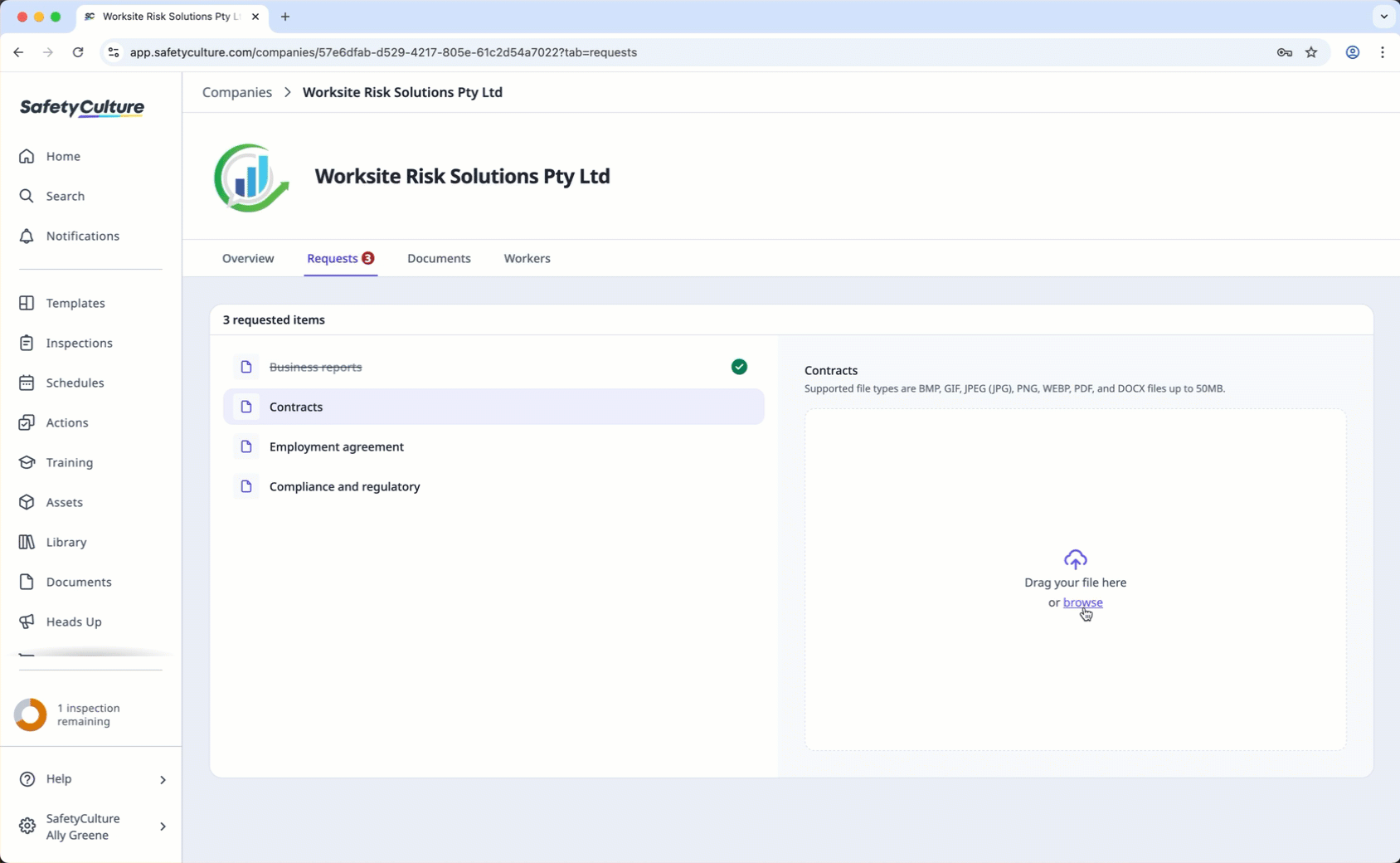Open Notifications in the sidebar

tap(82, 236)
